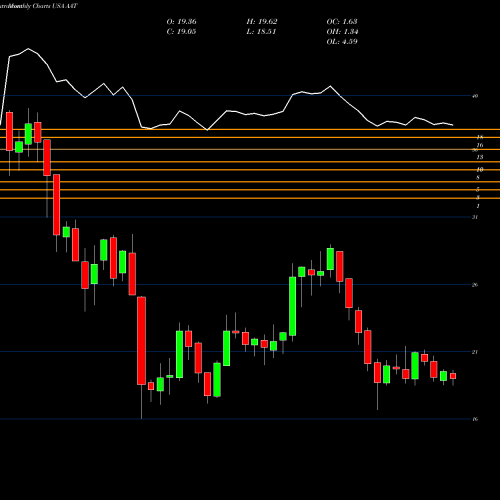Click the orange level label '1'

point(478,206)
